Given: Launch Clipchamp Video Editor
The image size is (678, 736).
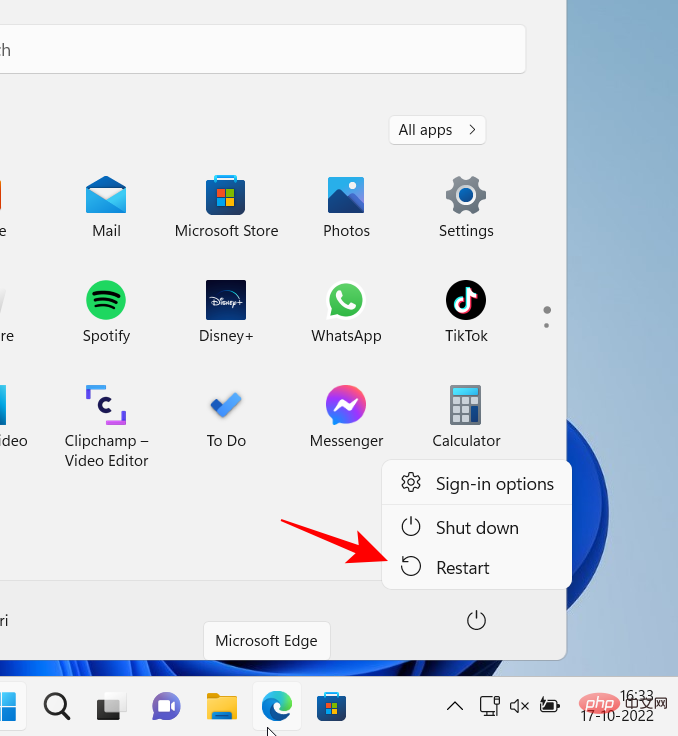Looking at the screenshot, I should point(106,426).
